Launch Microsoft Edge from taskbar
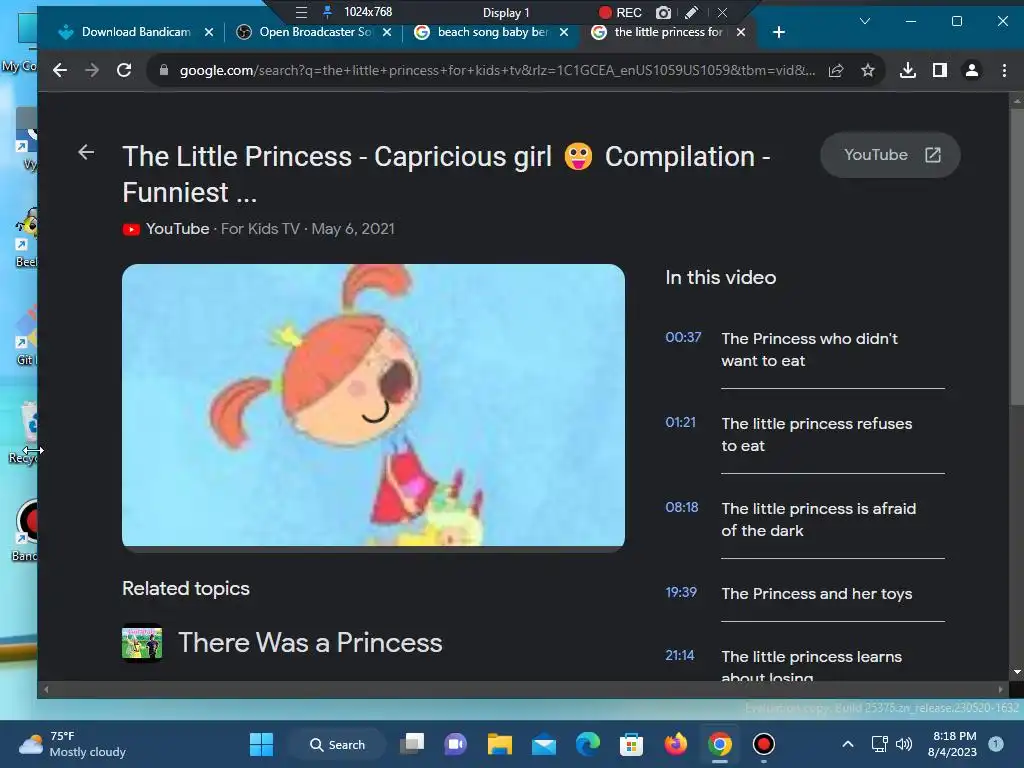This screenshot has height=768, width=1024. (588, 744)
